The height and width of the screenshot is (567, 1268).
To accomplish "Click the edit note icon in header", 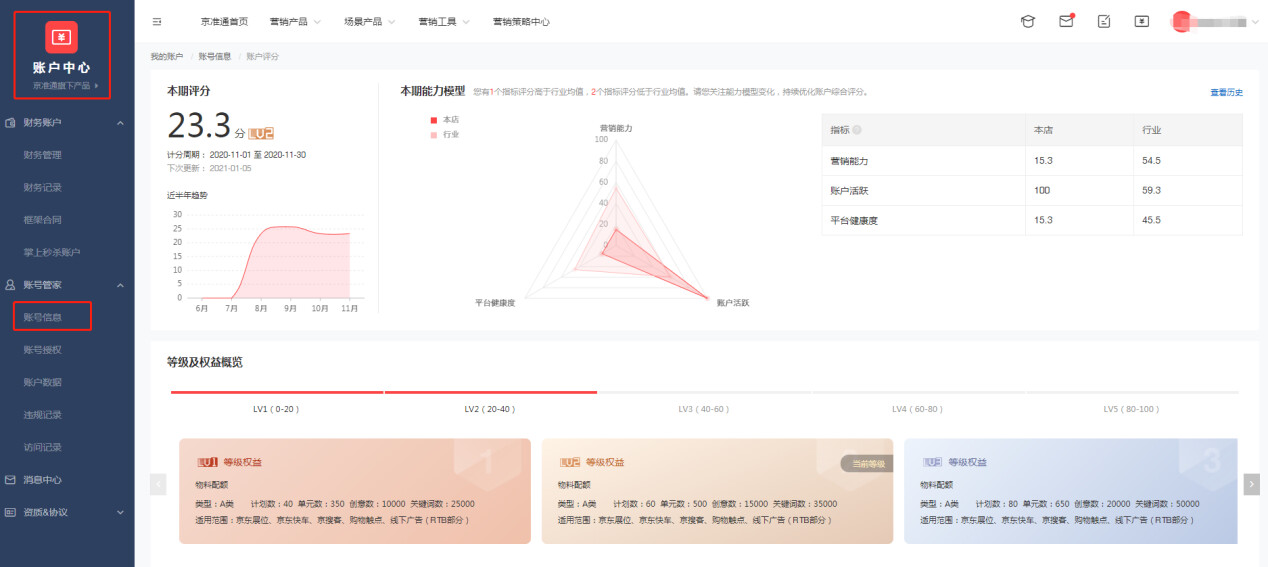I will pos(1104,21).
